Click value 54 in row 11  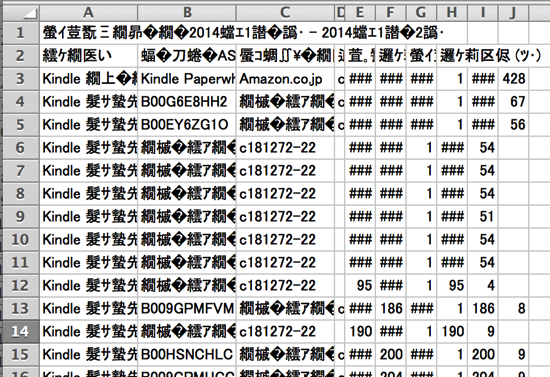click(x=483, y=262)
